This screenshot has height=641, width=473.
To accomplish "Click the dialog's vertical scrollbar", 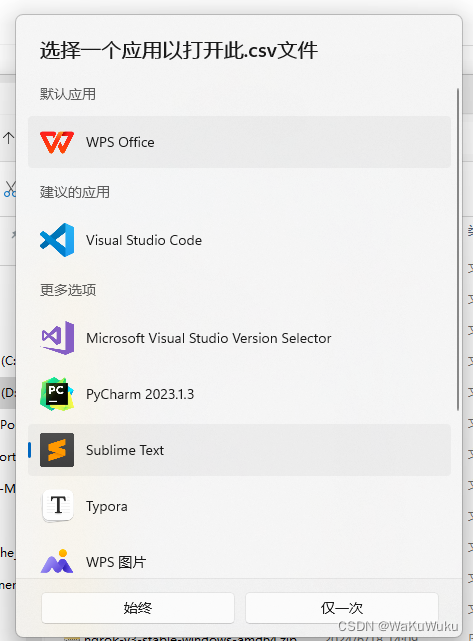I will pos(458,249).
